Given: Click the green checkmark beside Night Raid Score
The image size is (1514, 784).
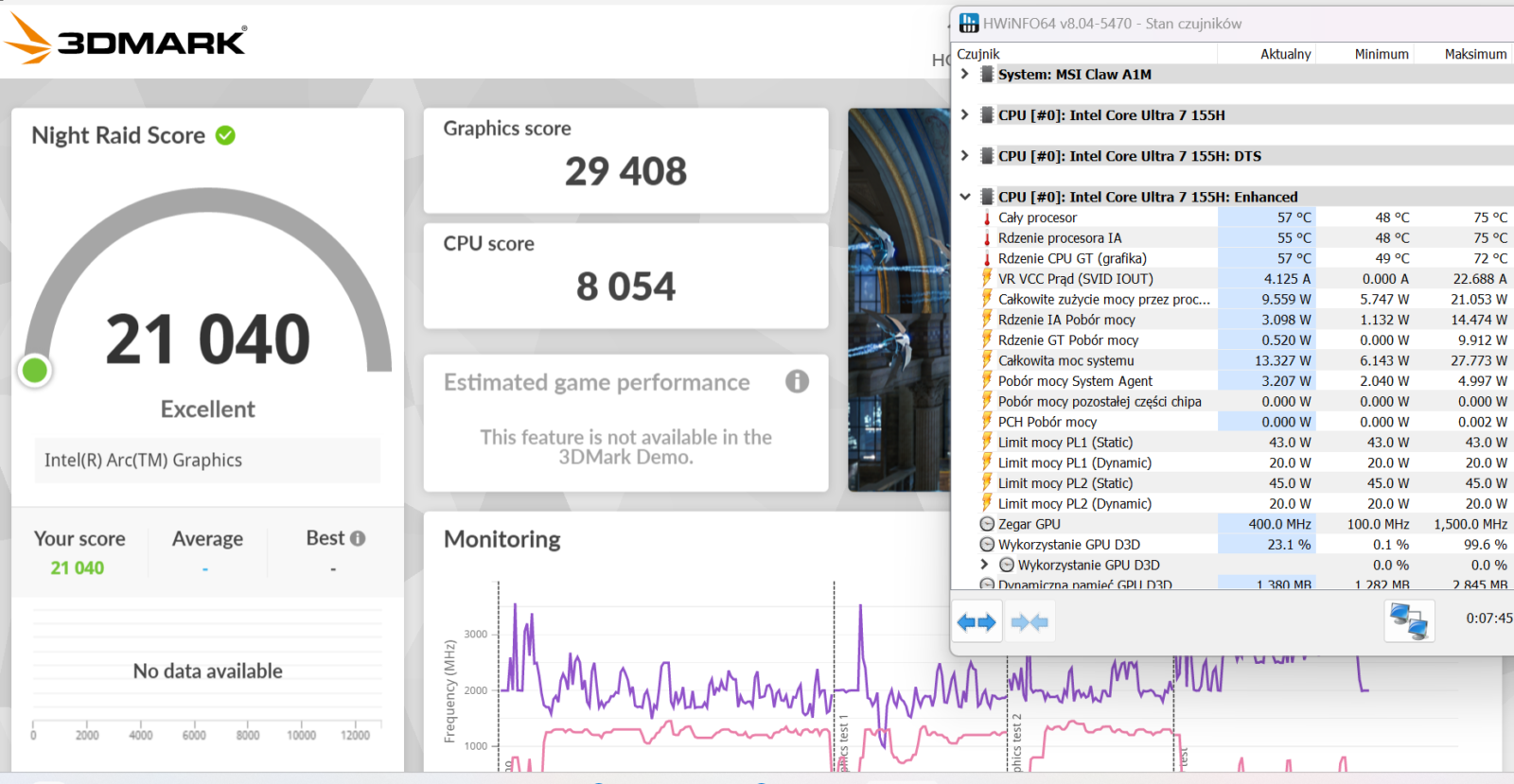Looking at the screenshot, I should pos(225,135).
